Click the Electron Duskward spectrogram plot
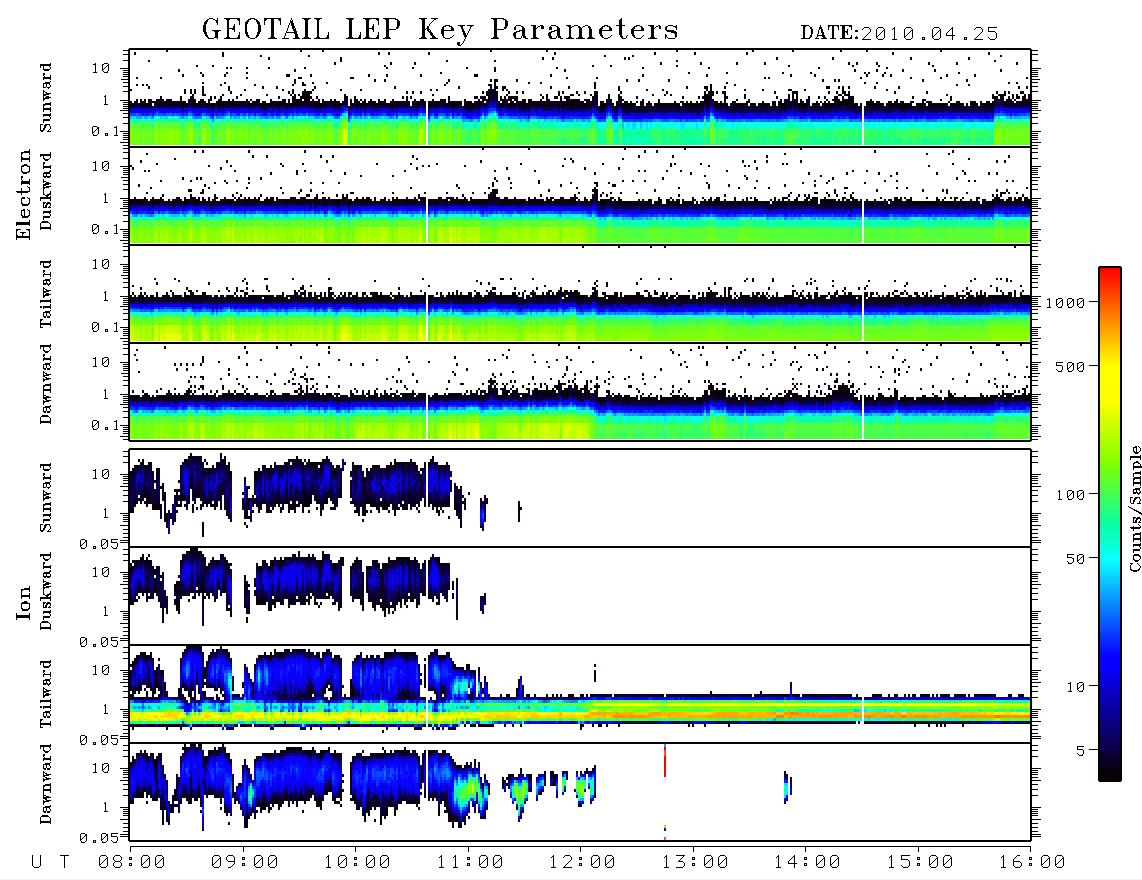Image resolution: width=1142 pixels, height=880 pixels. 580,195
